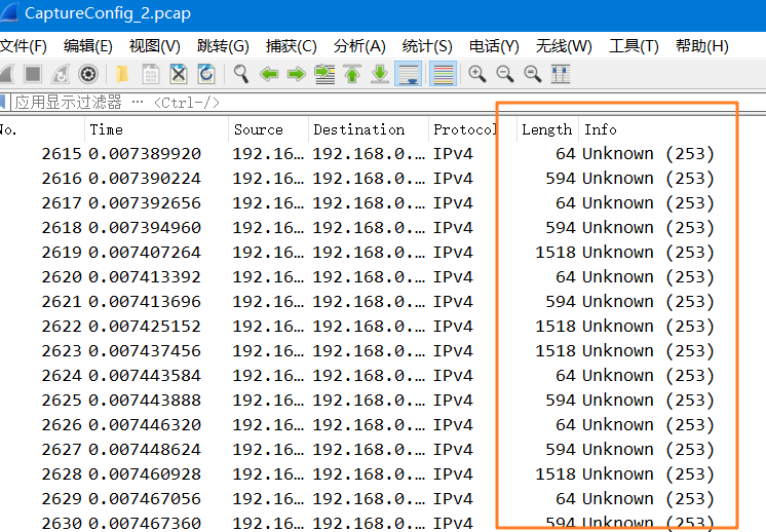Click the restart capture icon
Screen dimensions: 766x532
pos(61,74)
